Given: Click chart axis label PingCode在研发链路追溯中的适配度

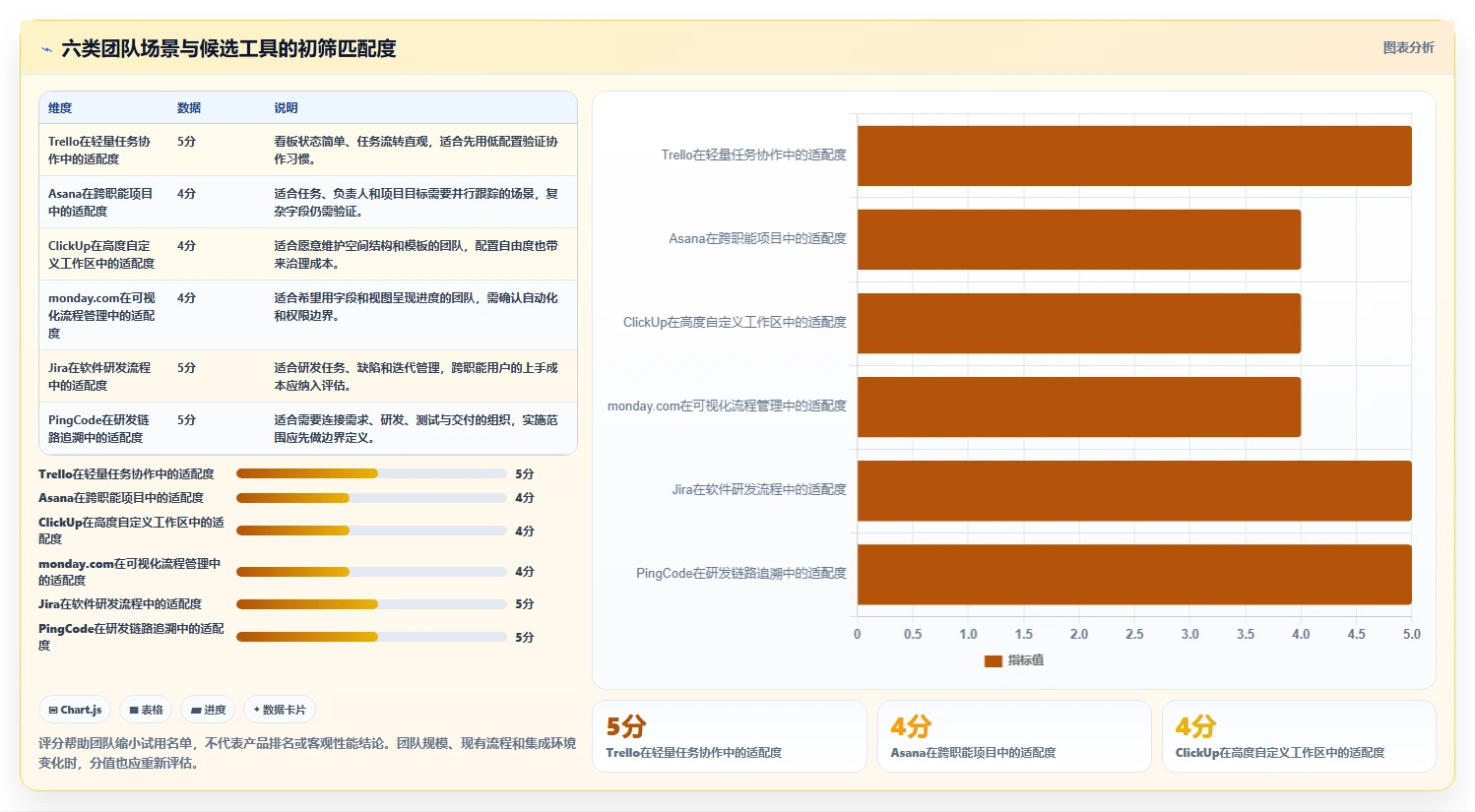Looking at the screenshot, I should [741, 574].
